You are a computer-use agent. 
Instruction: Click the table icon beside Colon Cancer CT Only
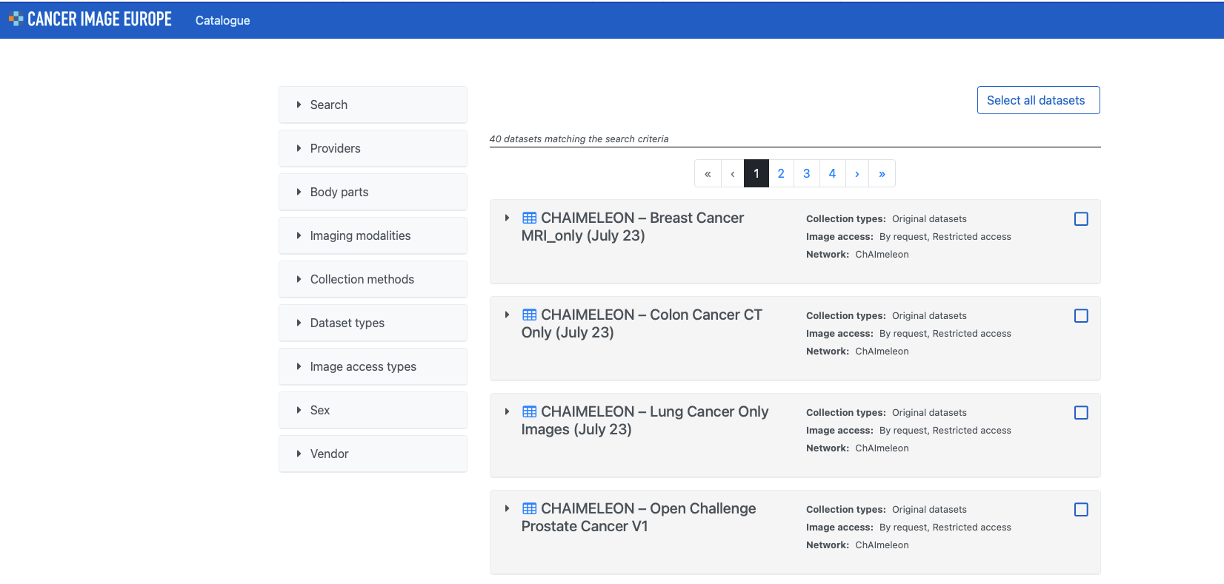(x=530, y=315)
